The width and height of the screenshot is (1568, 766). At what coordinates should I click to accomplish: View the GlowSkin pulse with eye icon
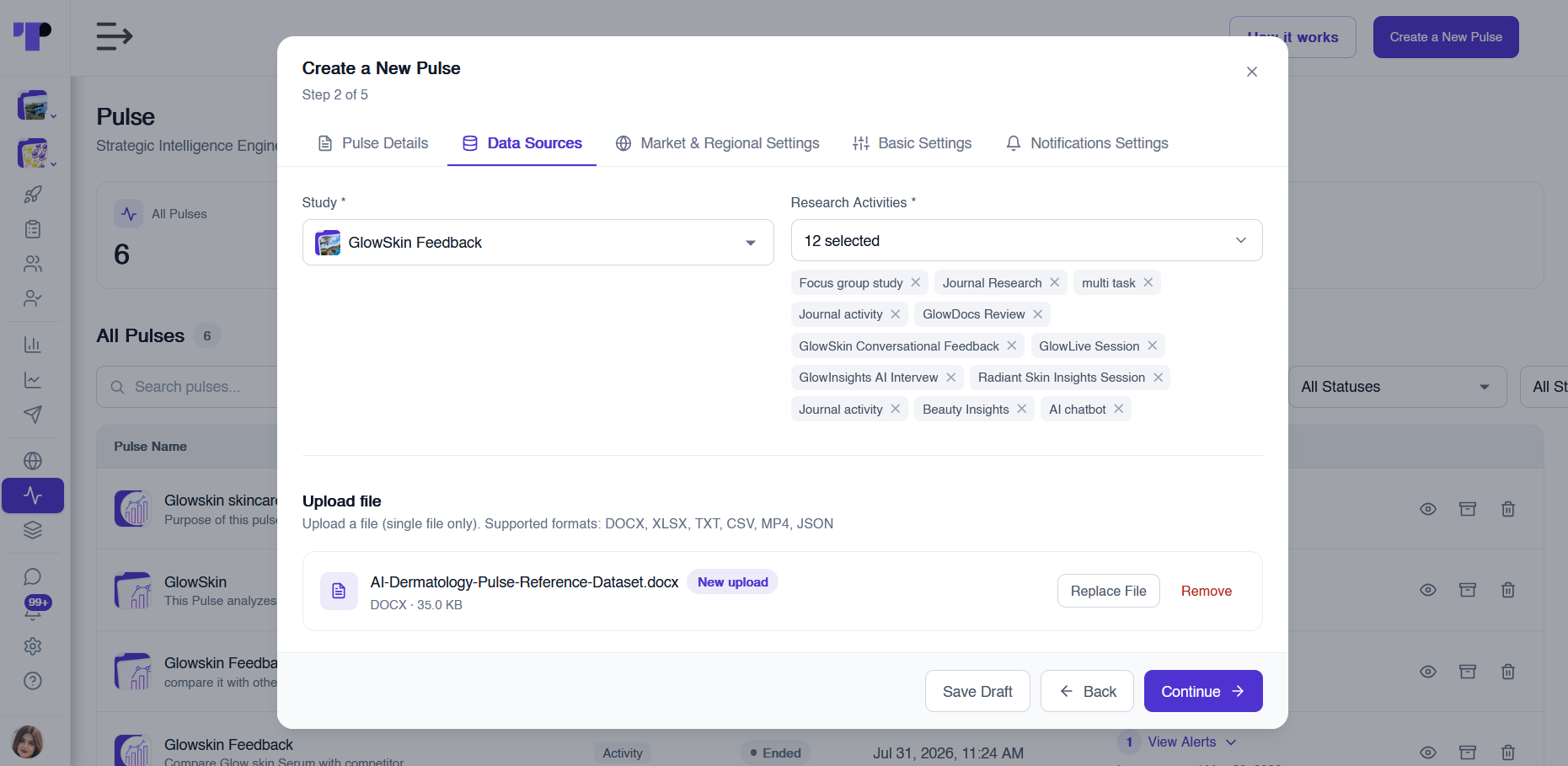1428,590
